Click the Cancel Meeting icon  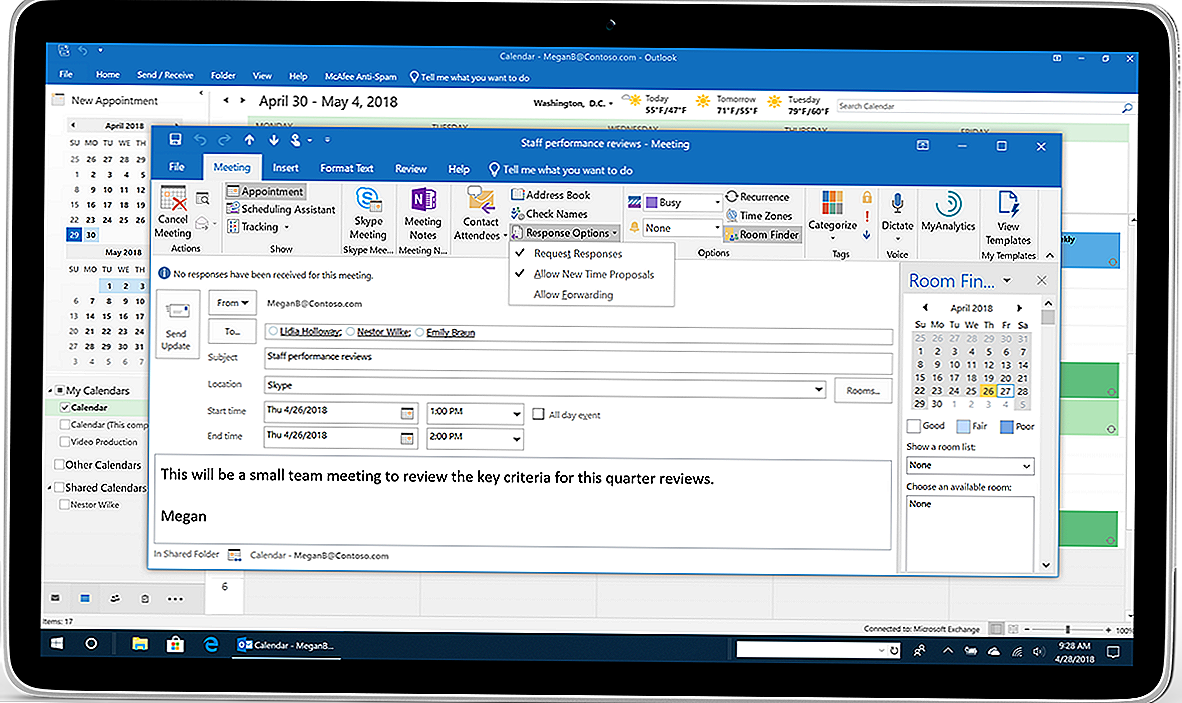coord(173,199)
